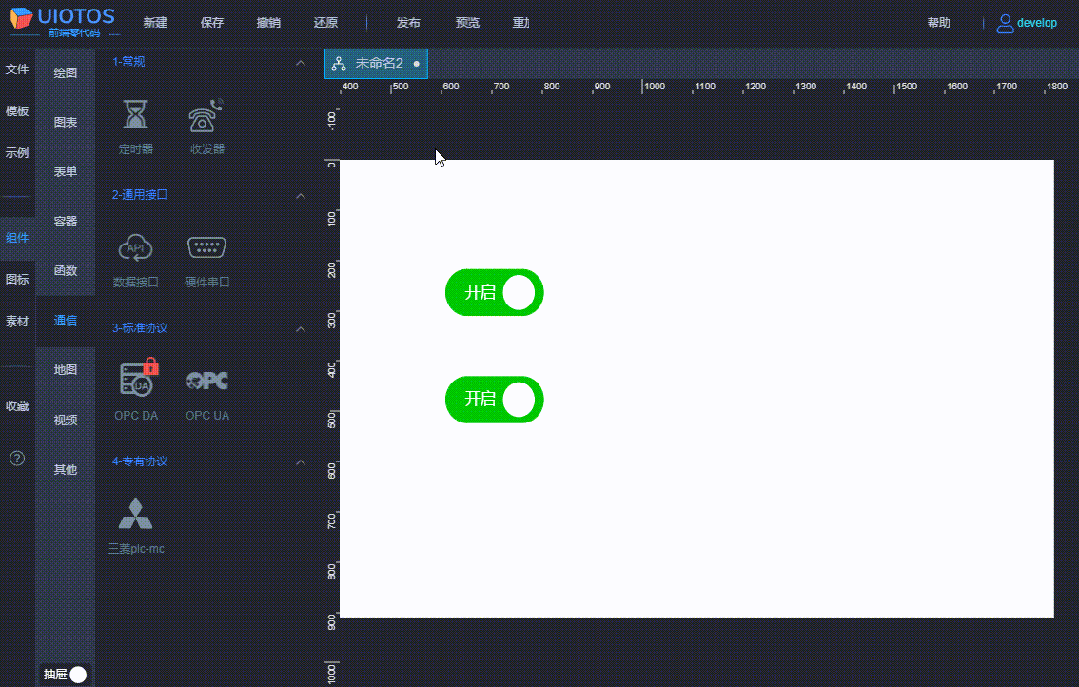Open the 素材 materials sidebar tab
Screen dimensions: 1079x687
click(17, 321)
